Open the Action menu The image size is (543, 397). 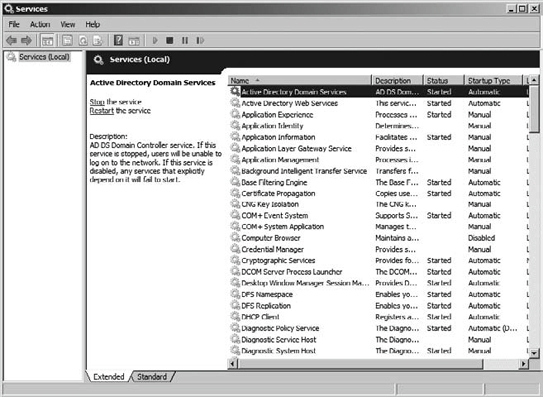pos(40,24)
